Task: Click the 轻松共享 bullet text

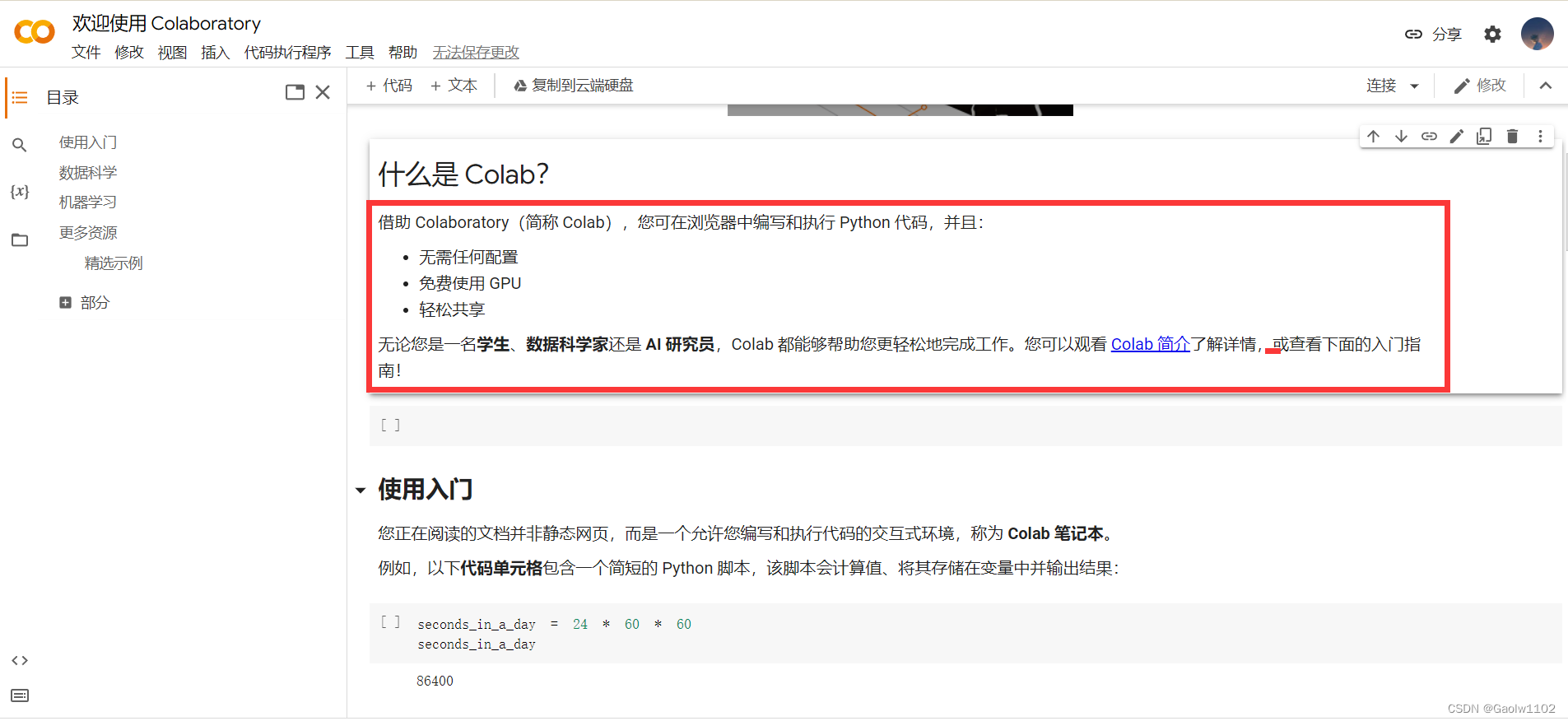Action: click(x=452, y=310)
